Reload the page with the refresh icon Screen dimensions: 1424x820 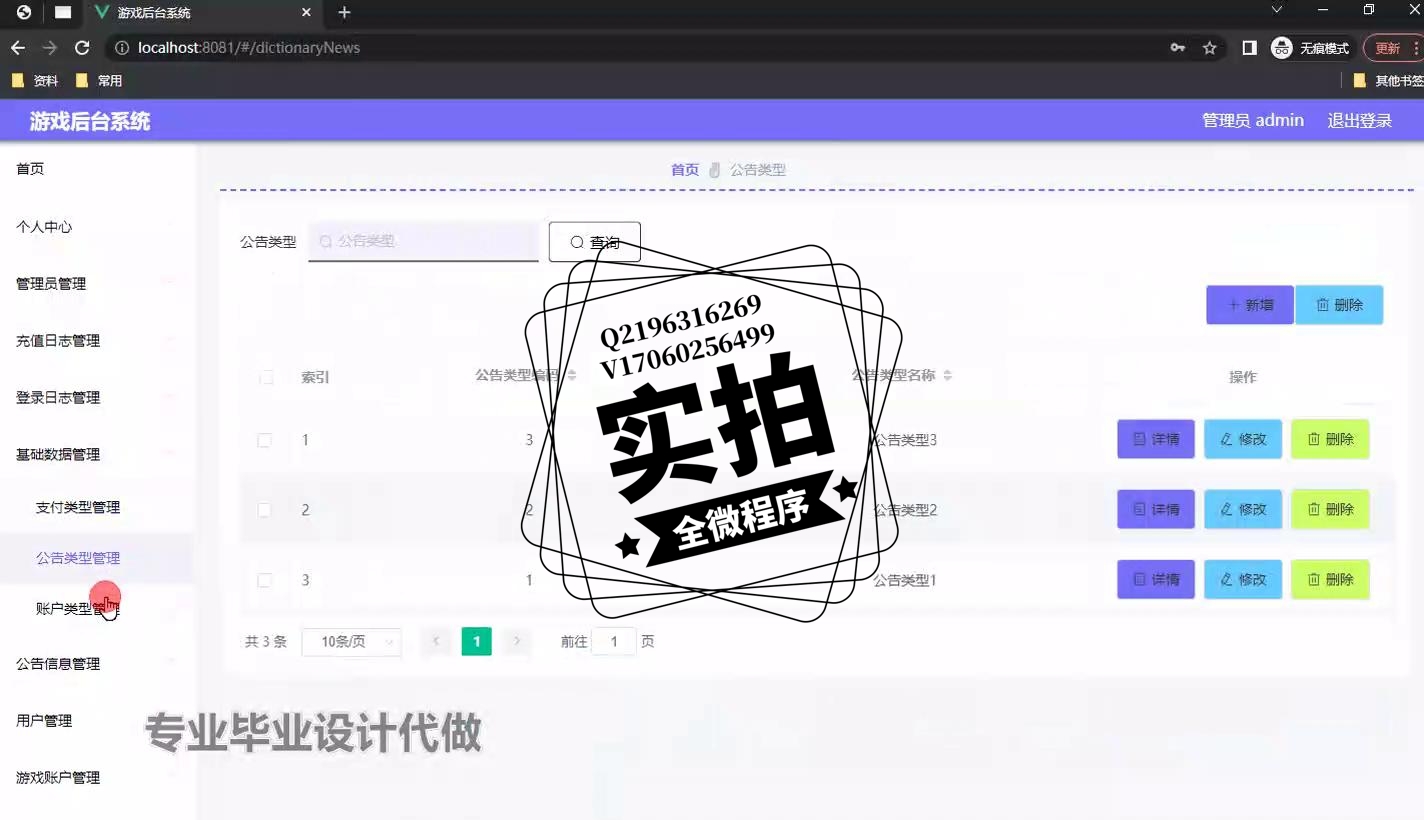pos(82,48)
